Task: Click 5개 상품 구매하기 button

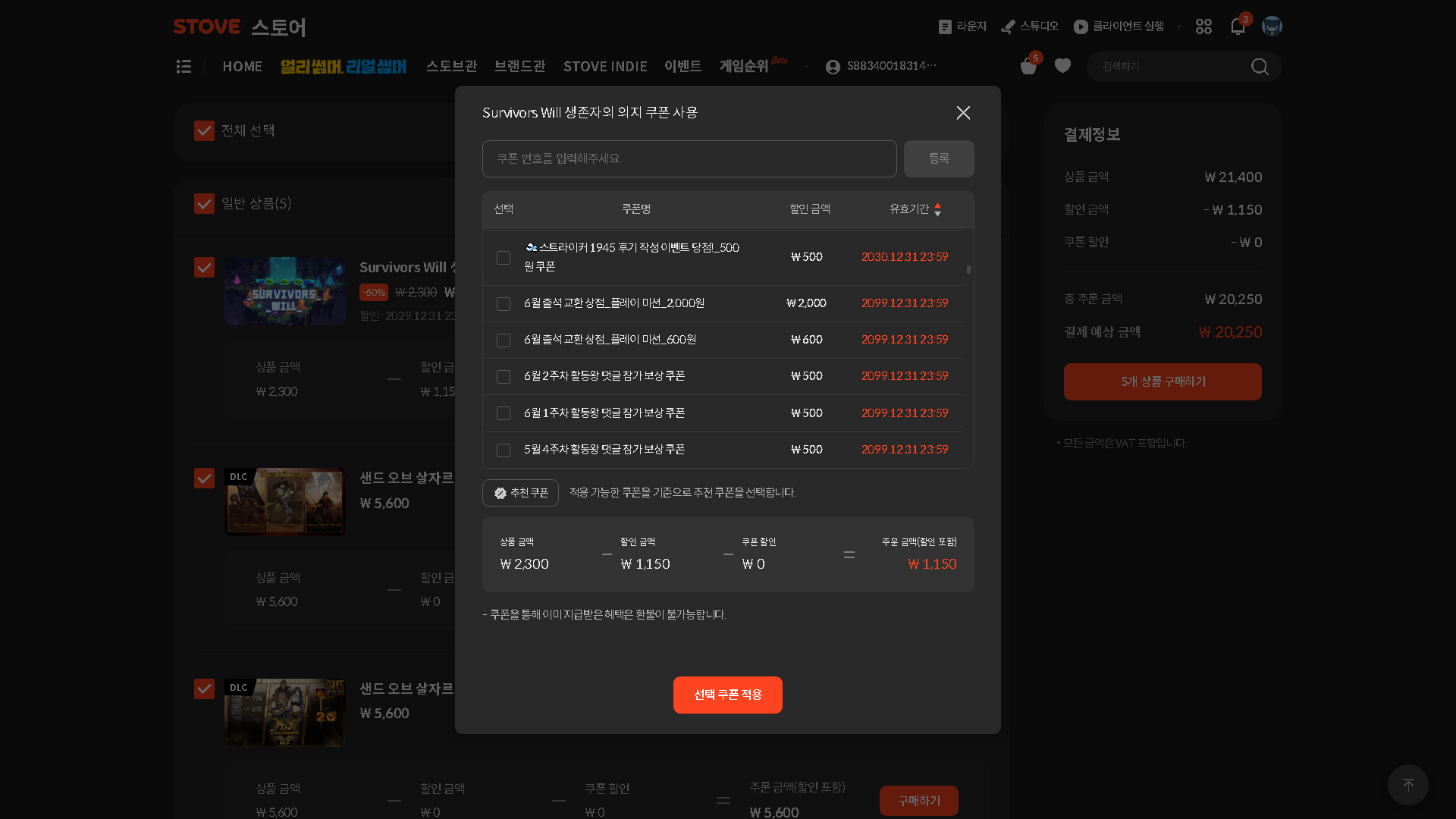Action: [x=1163, y=381]
